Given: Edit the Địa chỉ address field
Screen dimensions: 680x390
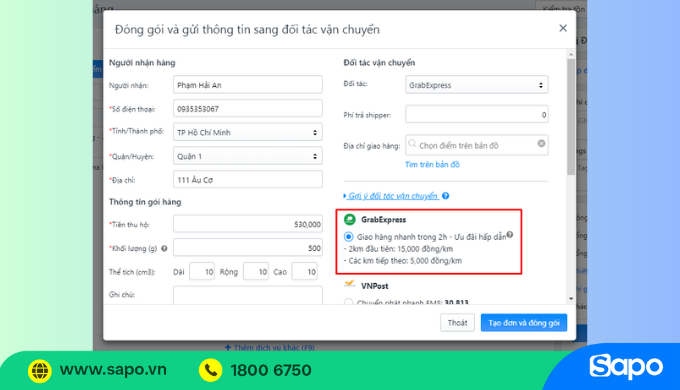Looking at the screenshot, I should click(x=248, y=180).
